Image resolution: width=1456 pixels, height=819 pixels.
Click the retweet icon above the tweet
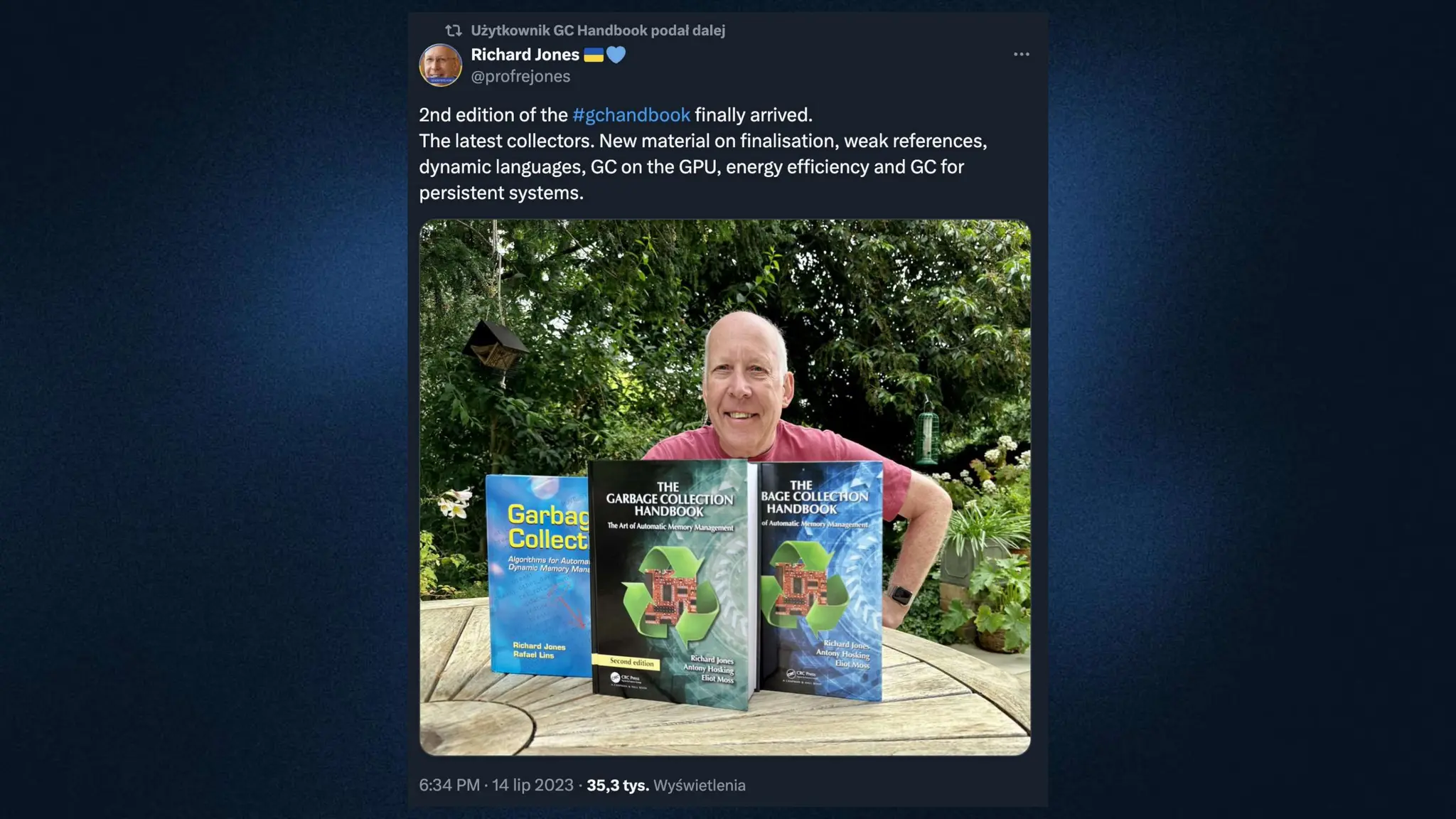pyautogui.click(x=454, y=31)
